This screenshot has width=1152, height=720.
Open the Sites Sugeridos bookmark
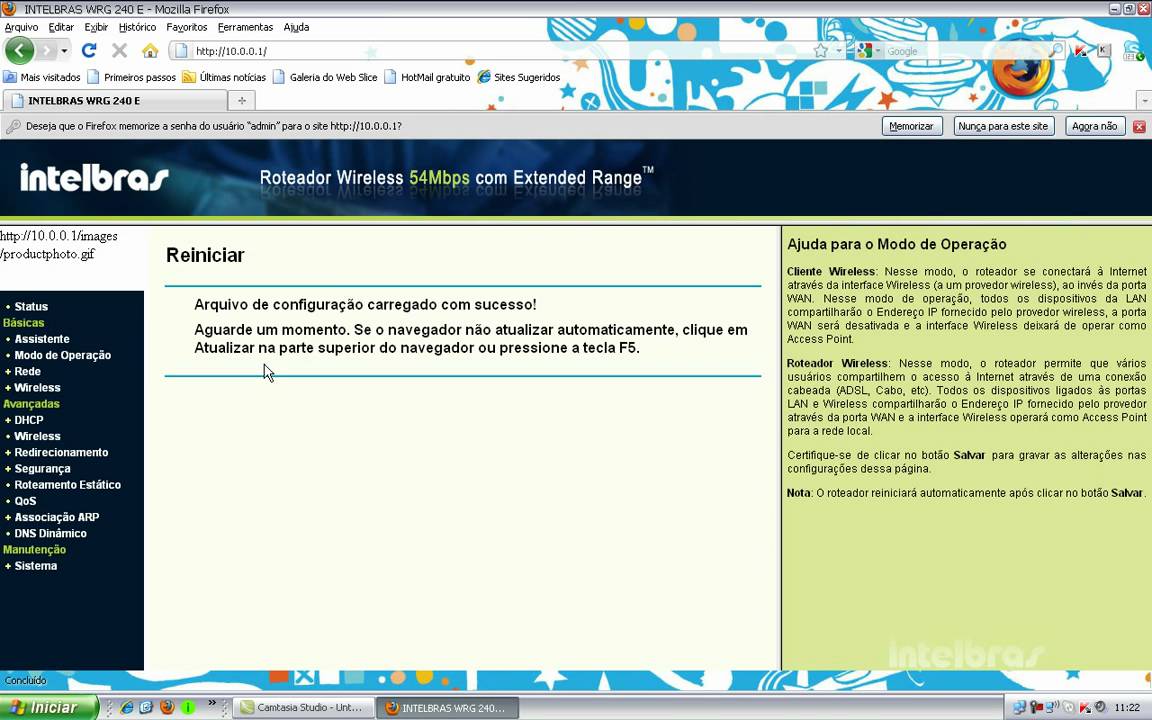tap(519, 77)
